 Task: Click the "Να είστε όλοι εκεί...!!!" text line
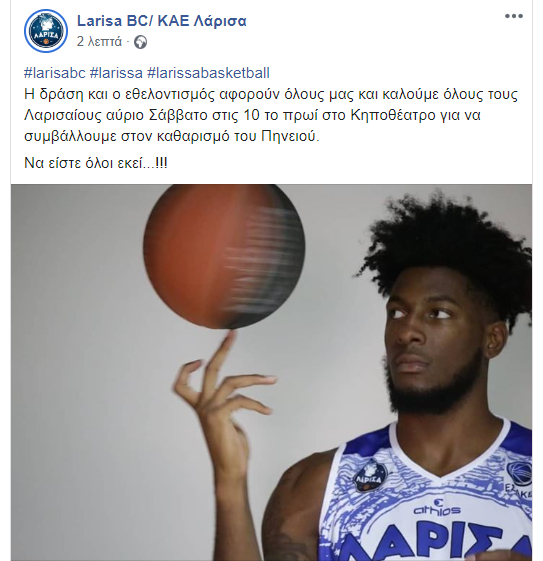[x=96, y=163]
